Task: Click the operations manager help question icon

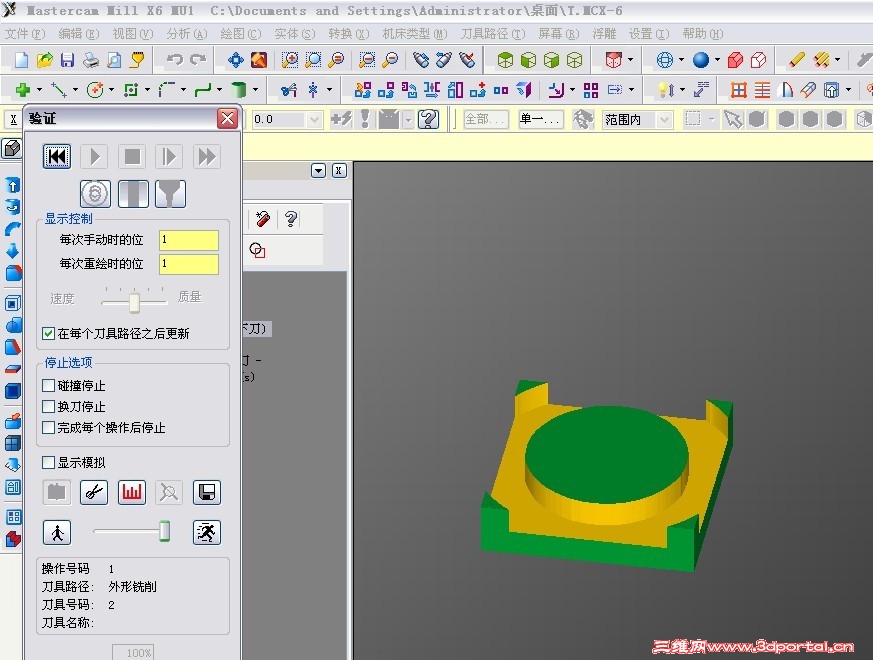Action: (291, 219)
